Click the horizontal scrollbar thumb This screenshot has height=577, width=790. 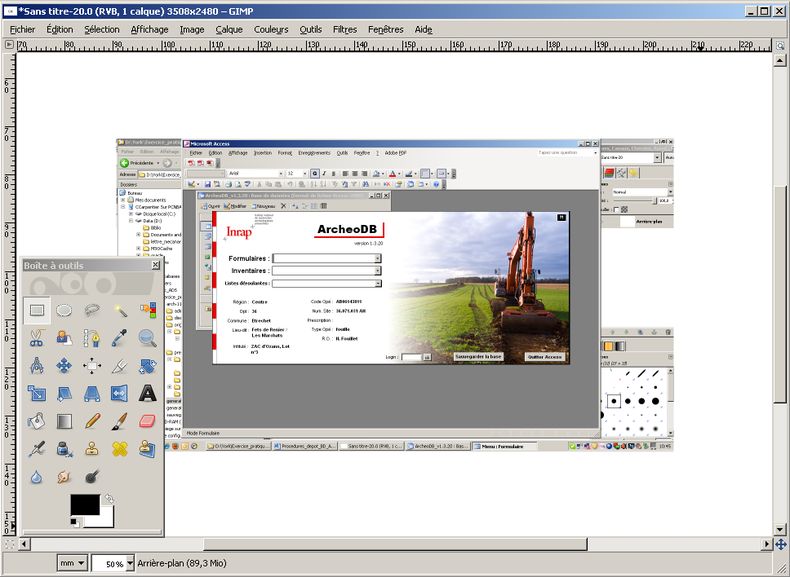[x=395, y=544]
